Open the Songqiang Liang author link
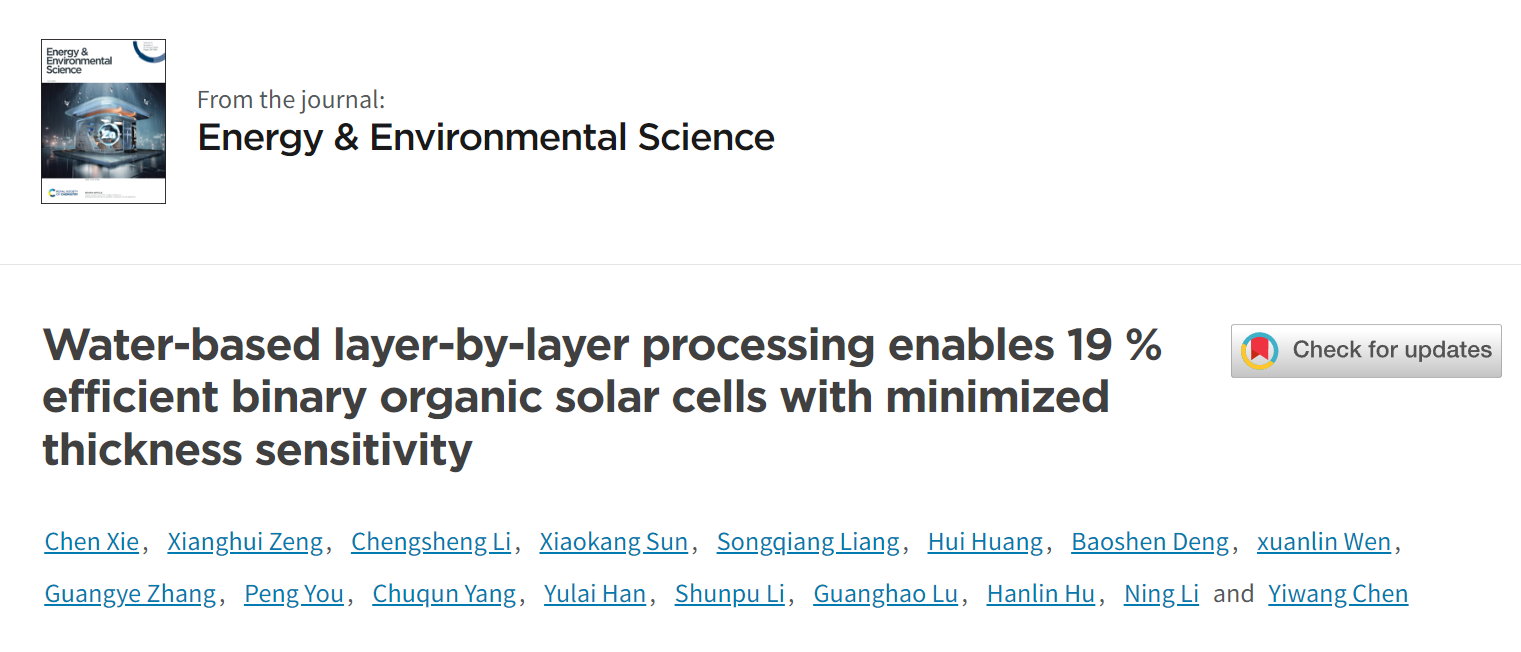The image size is (1521, 652). [808, 542]
